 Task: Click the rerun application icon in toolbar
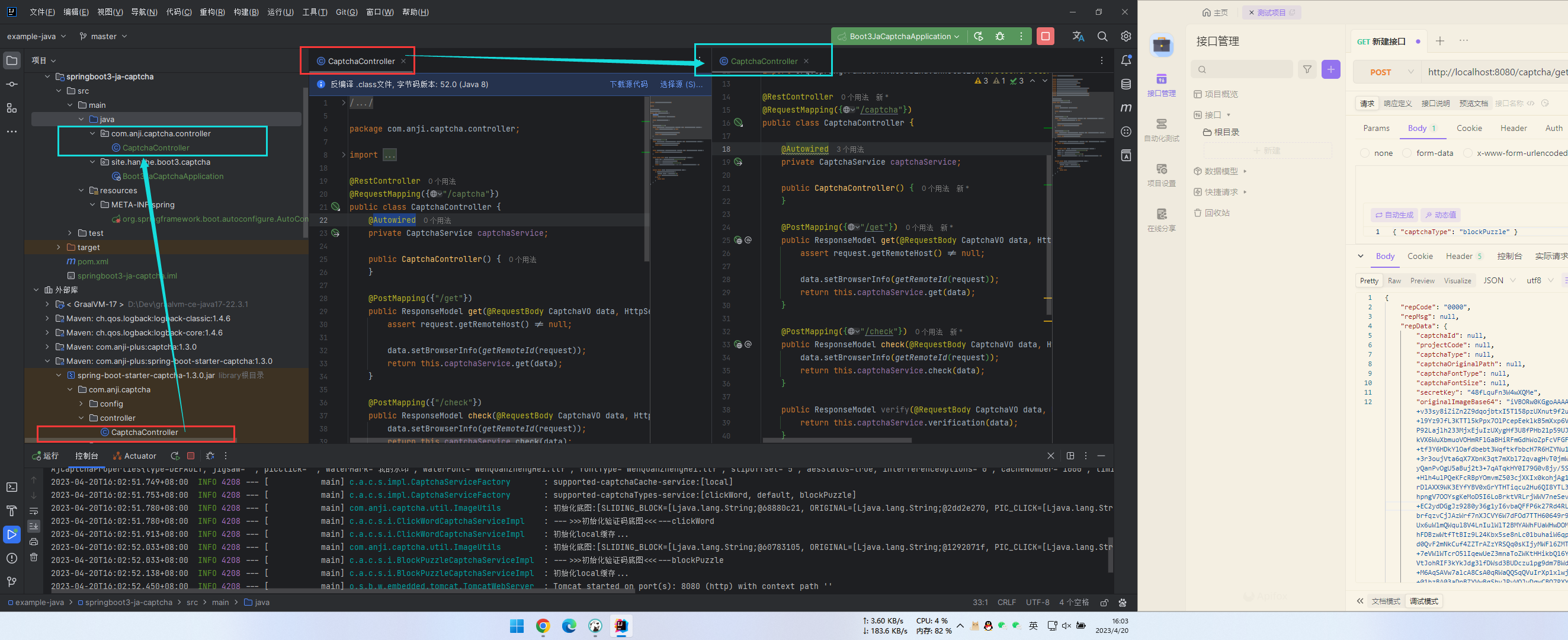tap(978, 37)
